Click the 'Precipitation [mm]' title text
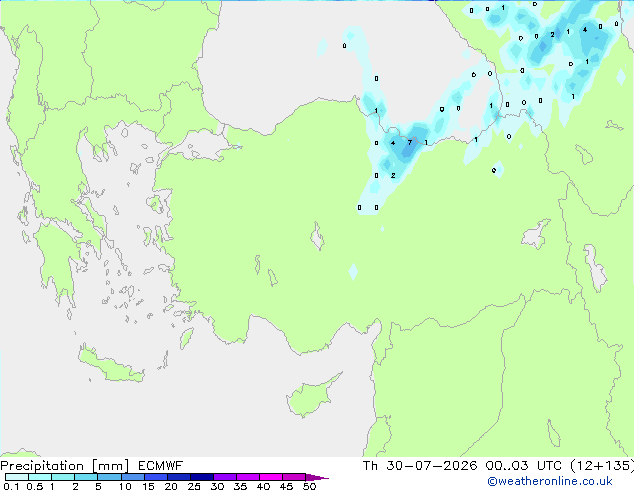The width and height of the screenshot is (634, 490). [65, 466]
